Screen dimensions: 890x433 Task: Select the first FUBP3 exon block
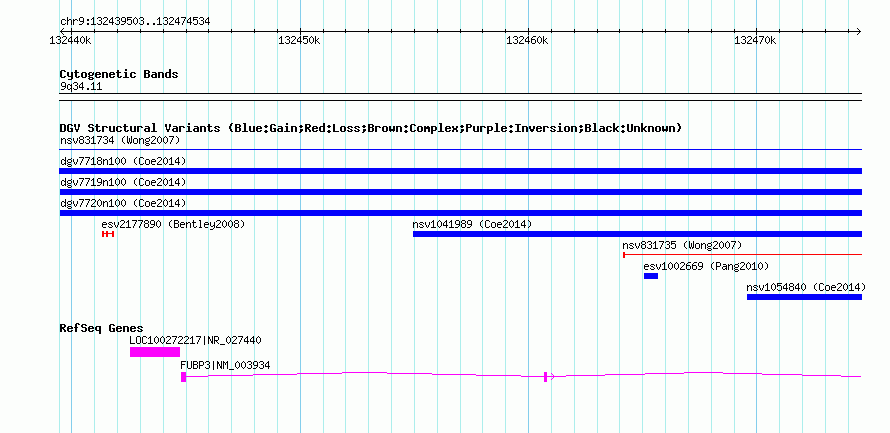(x=183, y=377)
